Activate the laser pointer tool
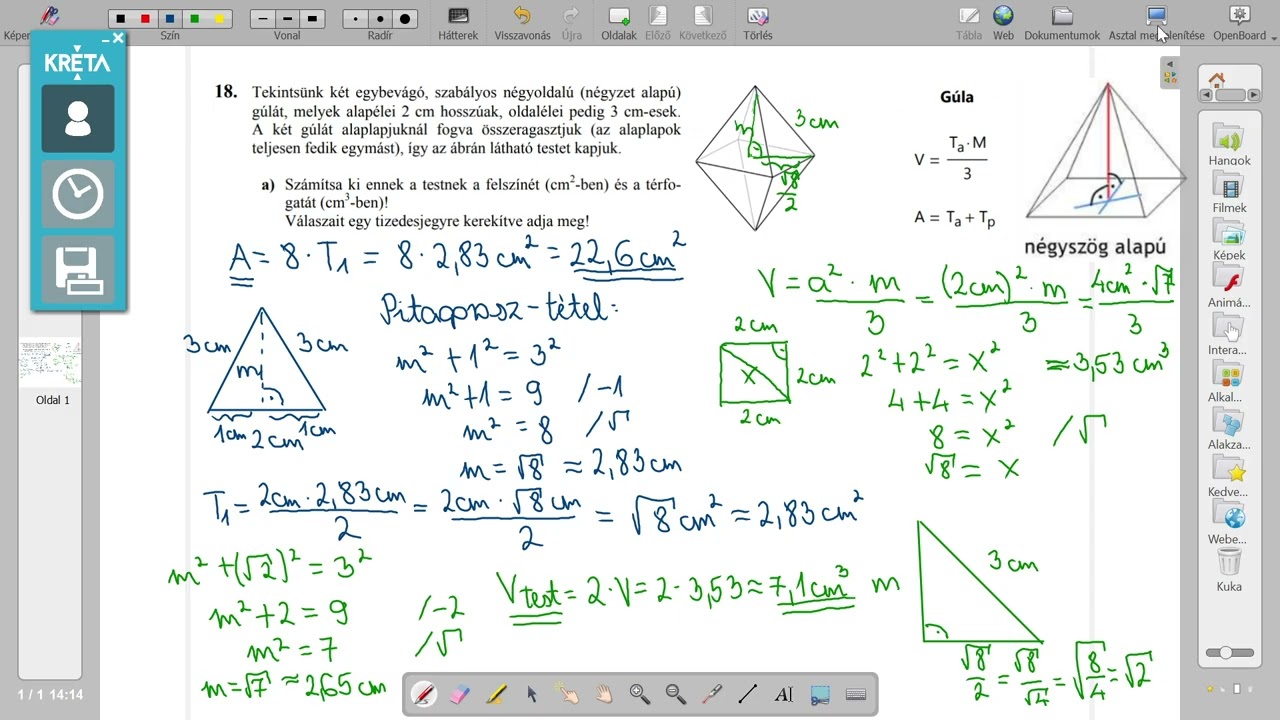1280x720 pixels. 712,694
